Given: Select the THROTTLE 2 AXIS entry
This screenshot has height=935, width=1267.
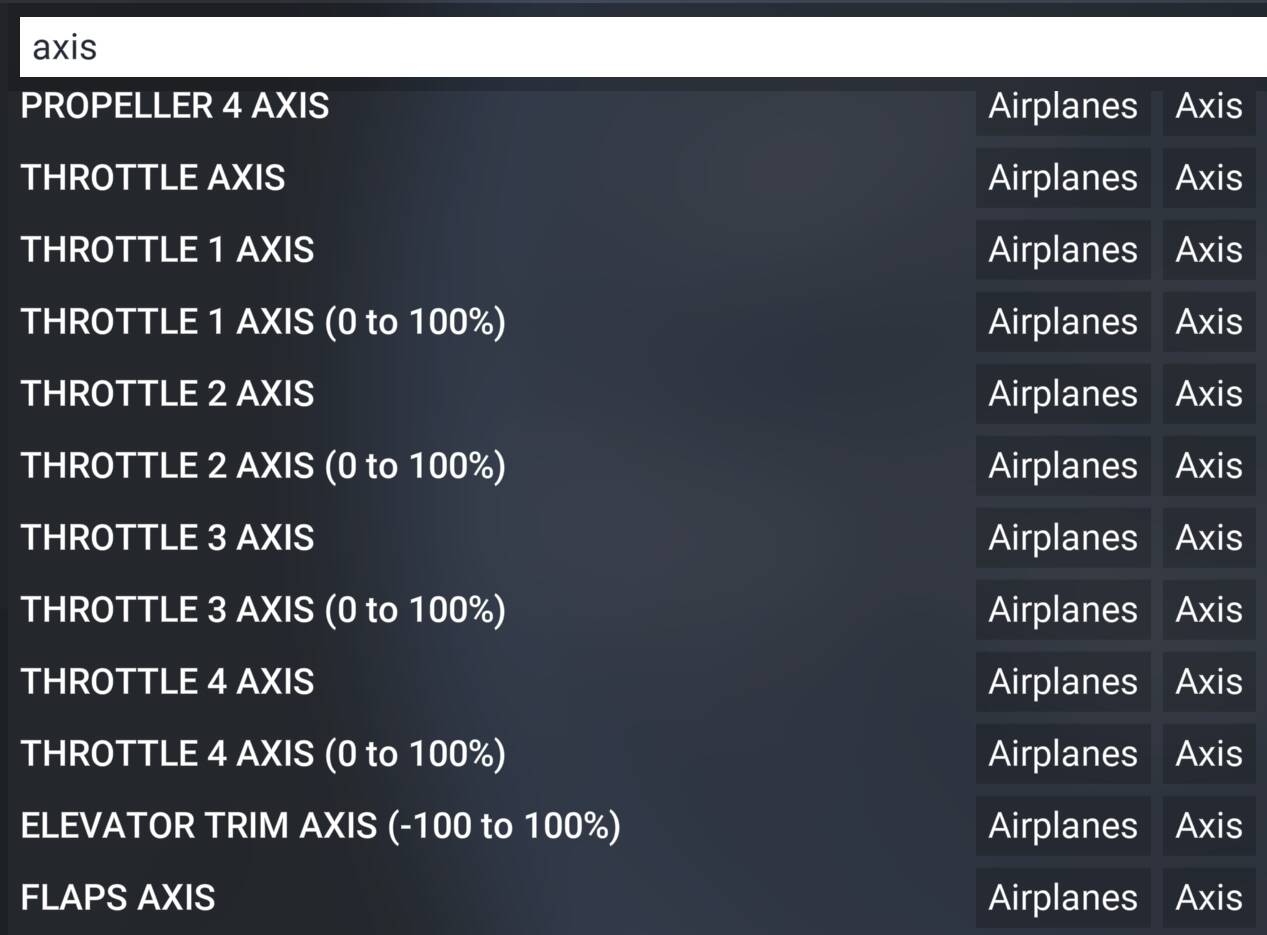Looking at the screenshot, I should [168, 394].
